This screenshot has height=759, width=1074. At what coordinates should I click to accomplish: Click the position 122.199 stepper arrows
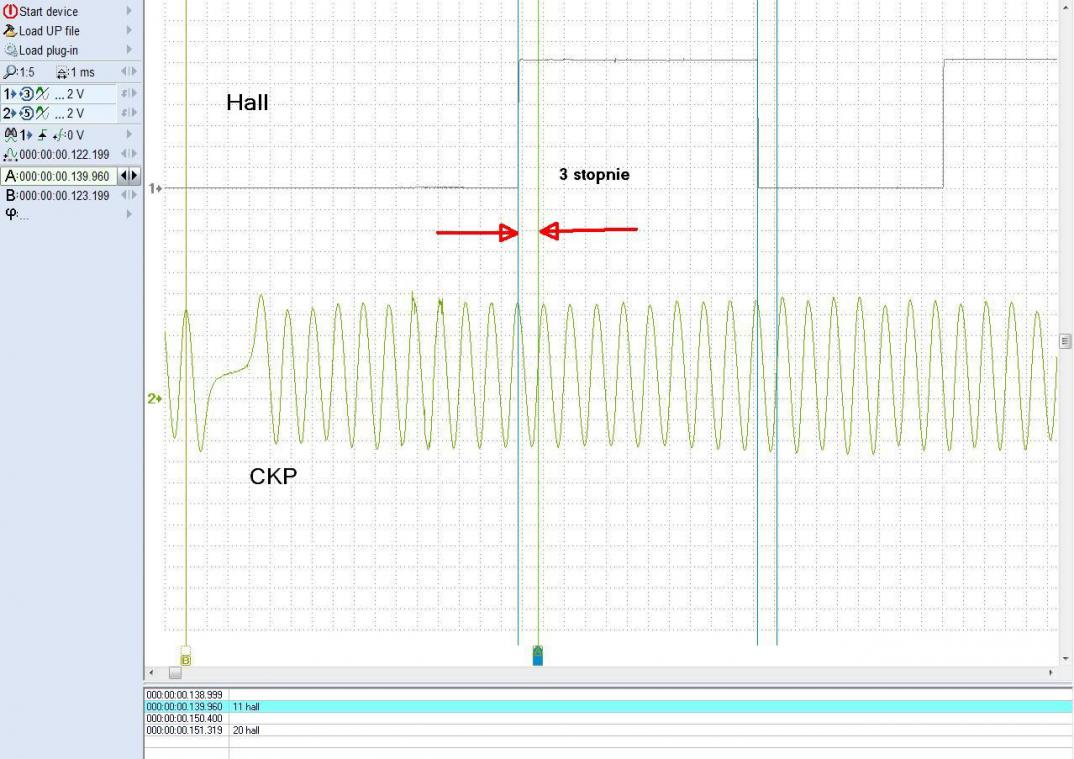[x=129, y=153]
